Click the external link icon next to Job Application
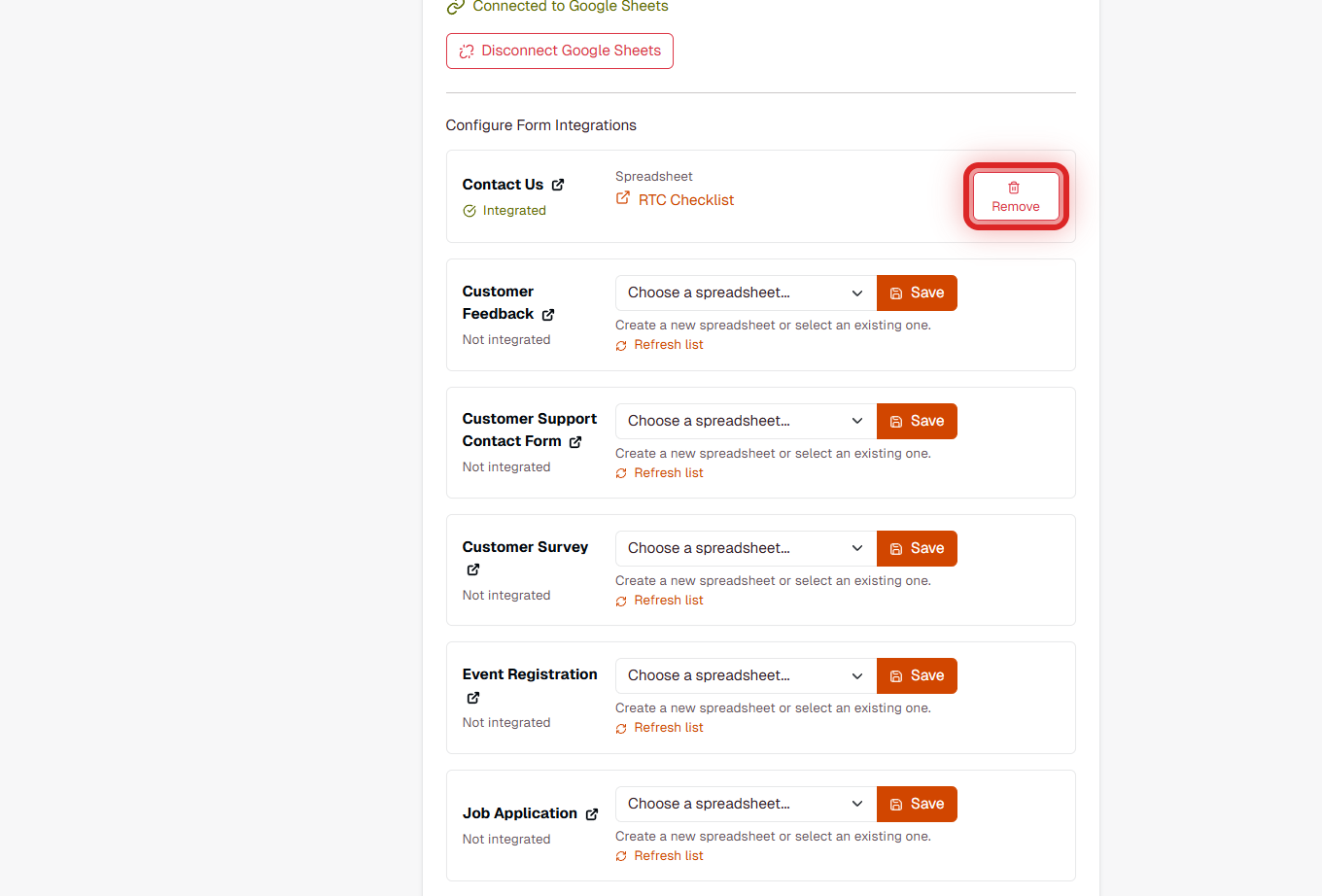1322x896 pixels. click(592, 813)
